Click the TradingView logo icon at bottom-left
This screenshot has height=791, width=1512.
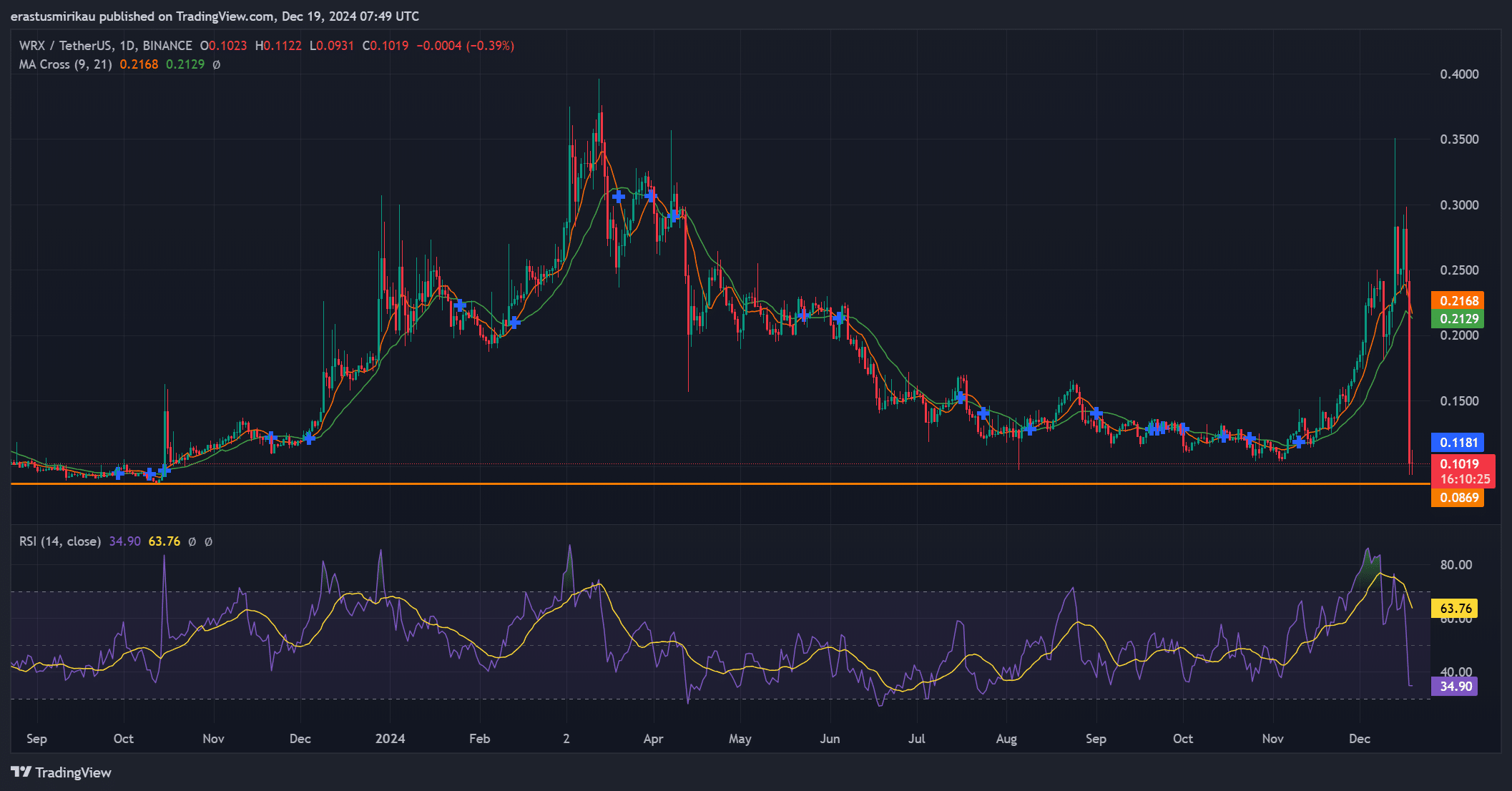21,772
